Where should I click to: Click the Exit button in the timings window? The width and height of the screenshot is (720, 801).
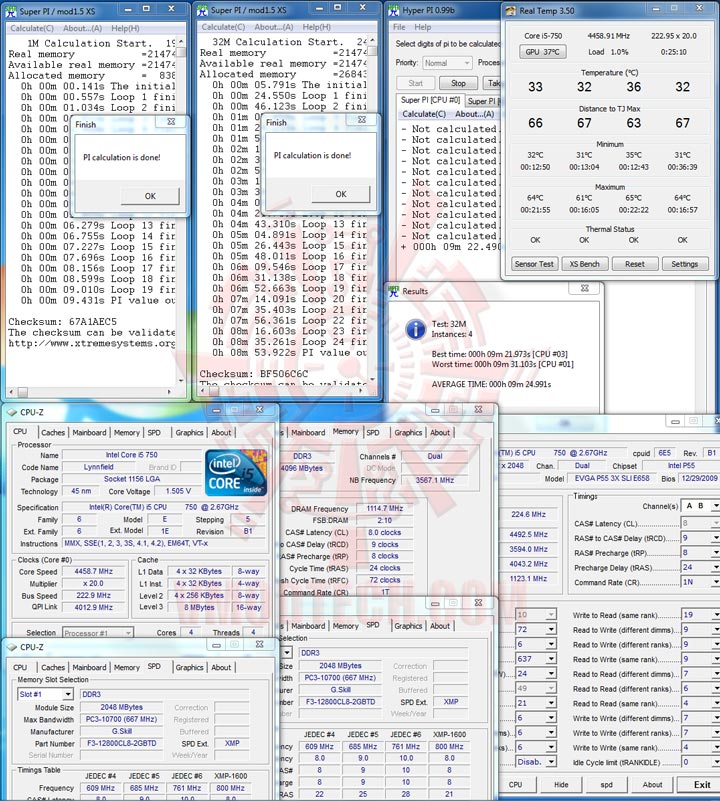click(x=700, y=785)
